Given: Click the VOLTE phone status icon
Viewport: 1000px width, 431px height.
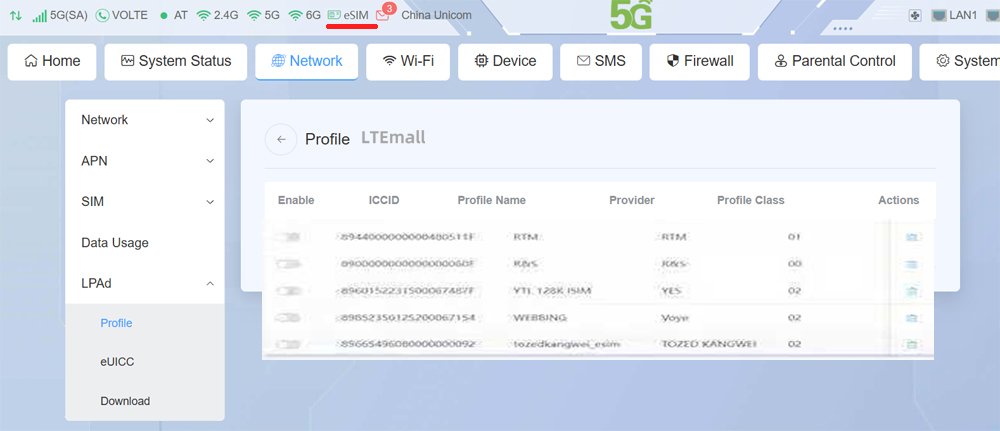Looking at the screenshot, I should [x=102, y=15].
